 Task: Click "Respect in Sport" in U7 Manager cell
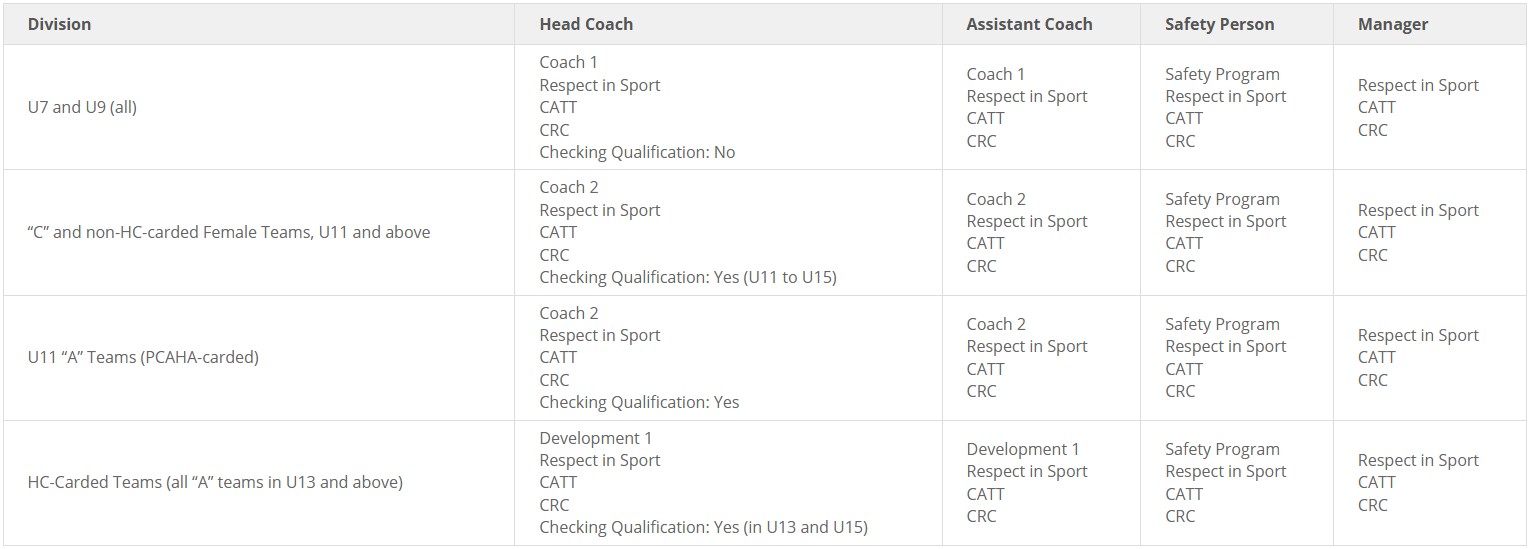[1417, 85]
